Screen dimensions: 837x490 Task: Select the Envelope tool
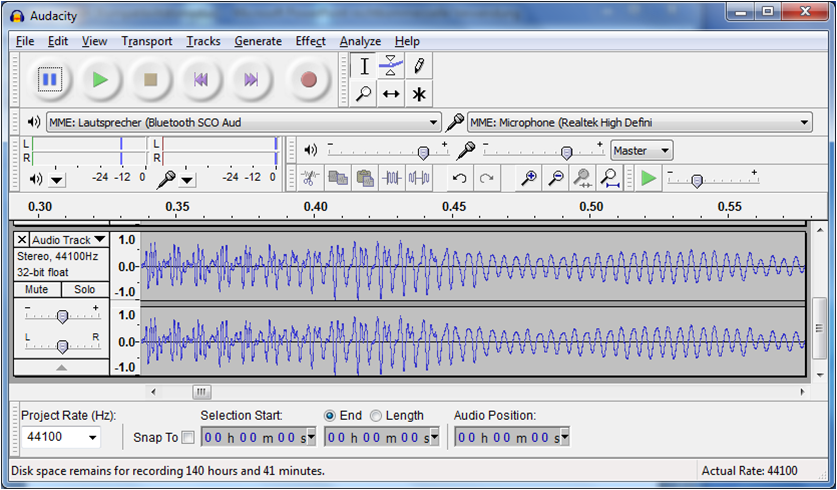391,66
